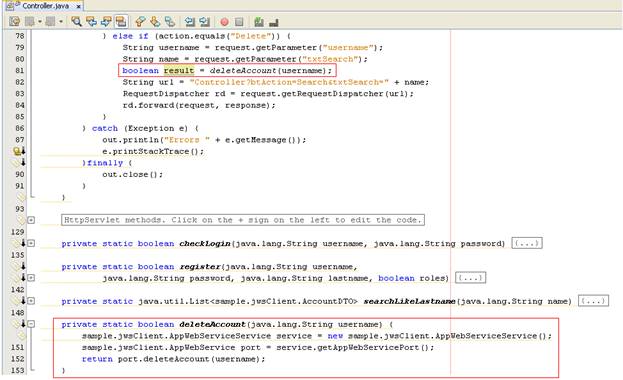
Task: Click the collapsed {...} box after register roles
Action: (x=470, y=277)
